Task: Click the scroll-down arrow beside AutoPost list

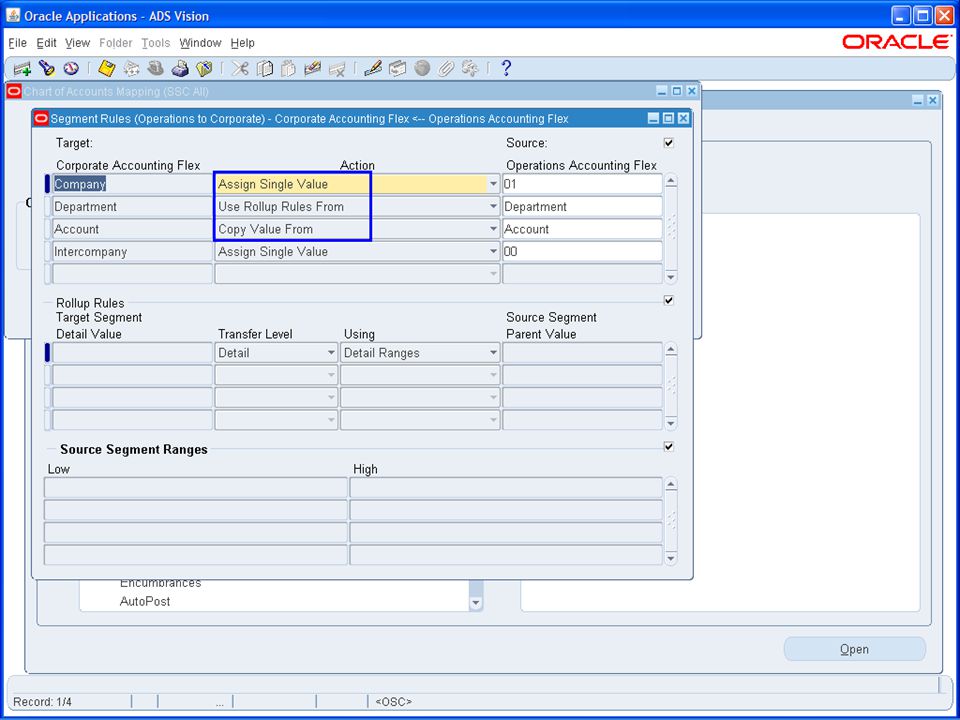Action: click(x=476, y=604)
